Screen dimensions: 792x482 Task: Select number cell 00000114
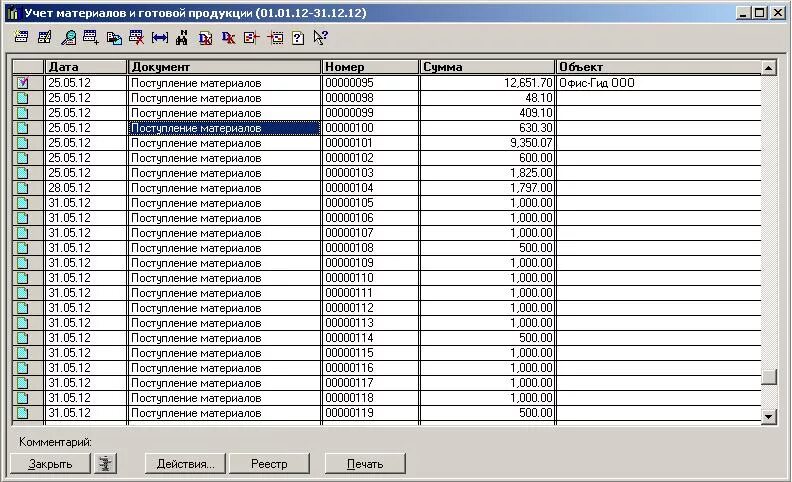point(371,338)
